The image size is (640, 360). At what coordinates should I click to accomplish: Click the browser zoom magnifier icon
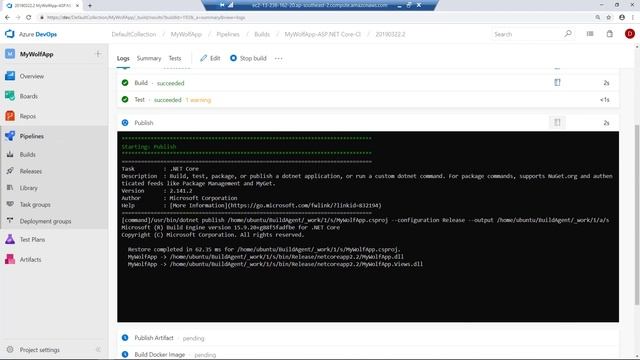[598, 17]
